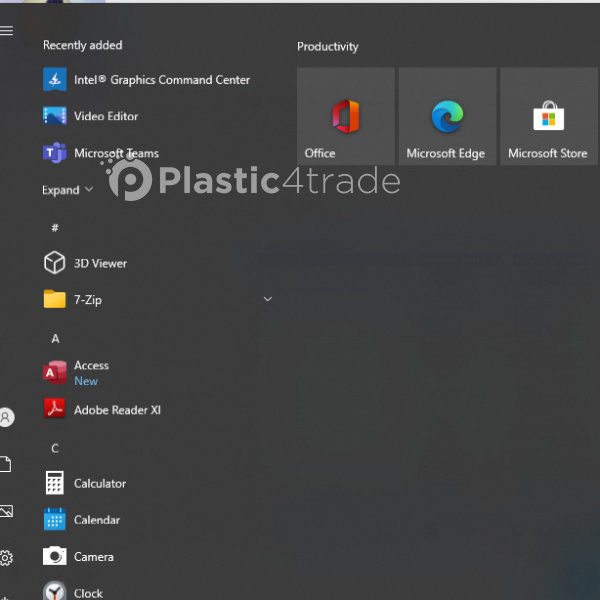Click the Video Editor label

click(x=106, y=116)
